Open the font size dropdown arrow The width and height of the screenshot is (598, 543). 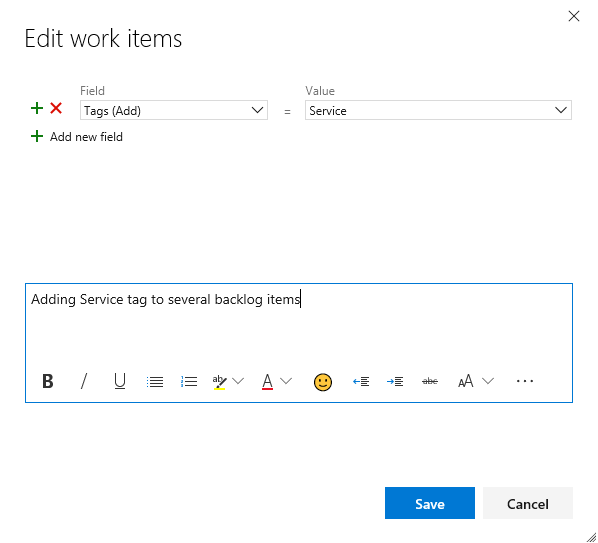click(x=488, y=381)
